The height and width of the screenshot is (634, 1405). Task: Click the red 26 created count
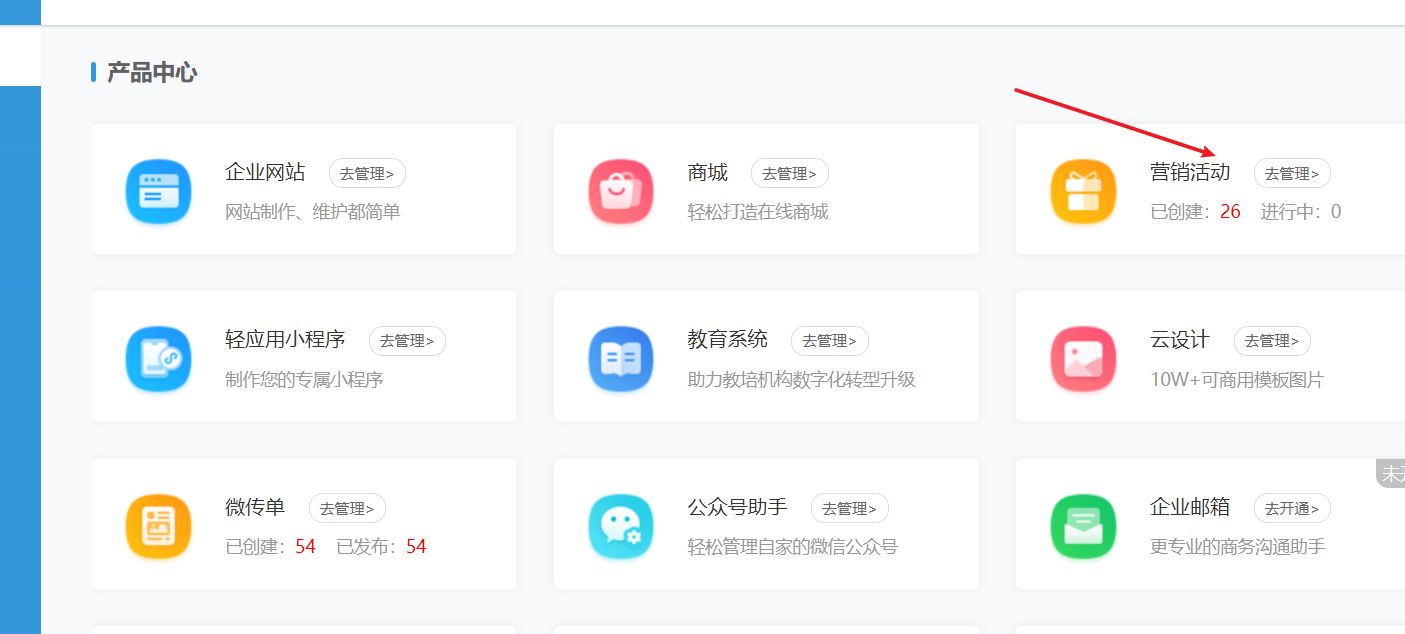click(x=1230, y=211)
